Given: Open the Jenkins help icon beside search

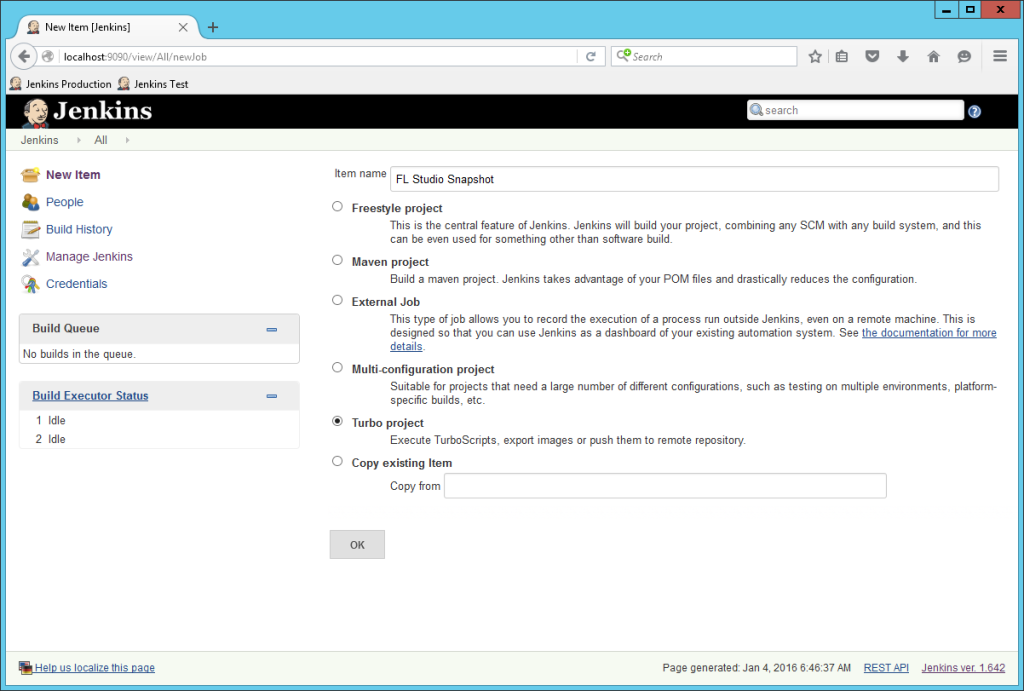Looking at the screenshot, I should (974, 110).
